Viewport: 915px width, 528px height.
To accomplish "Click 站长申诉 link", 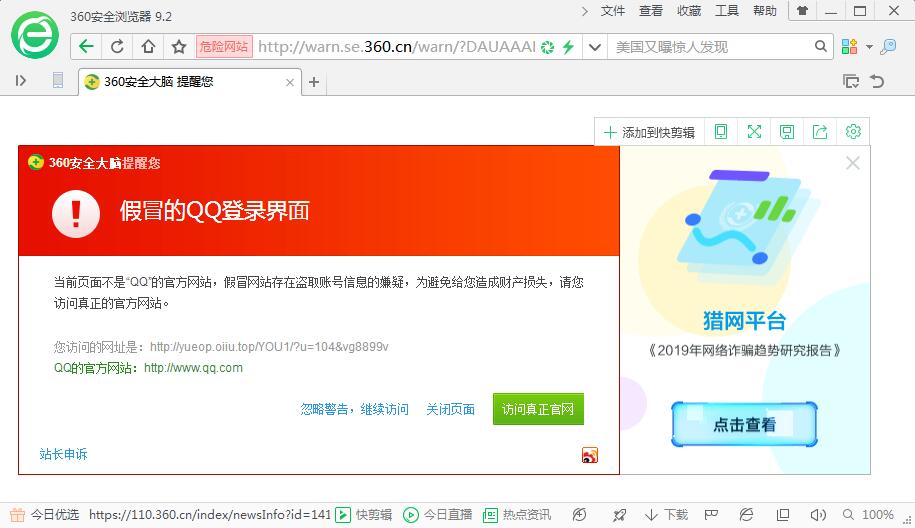I will 63,454.
